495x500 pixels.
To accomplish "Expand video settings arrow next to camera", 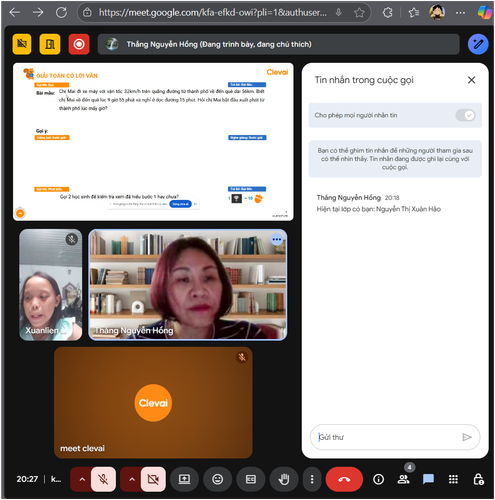I will coord(132,479).
